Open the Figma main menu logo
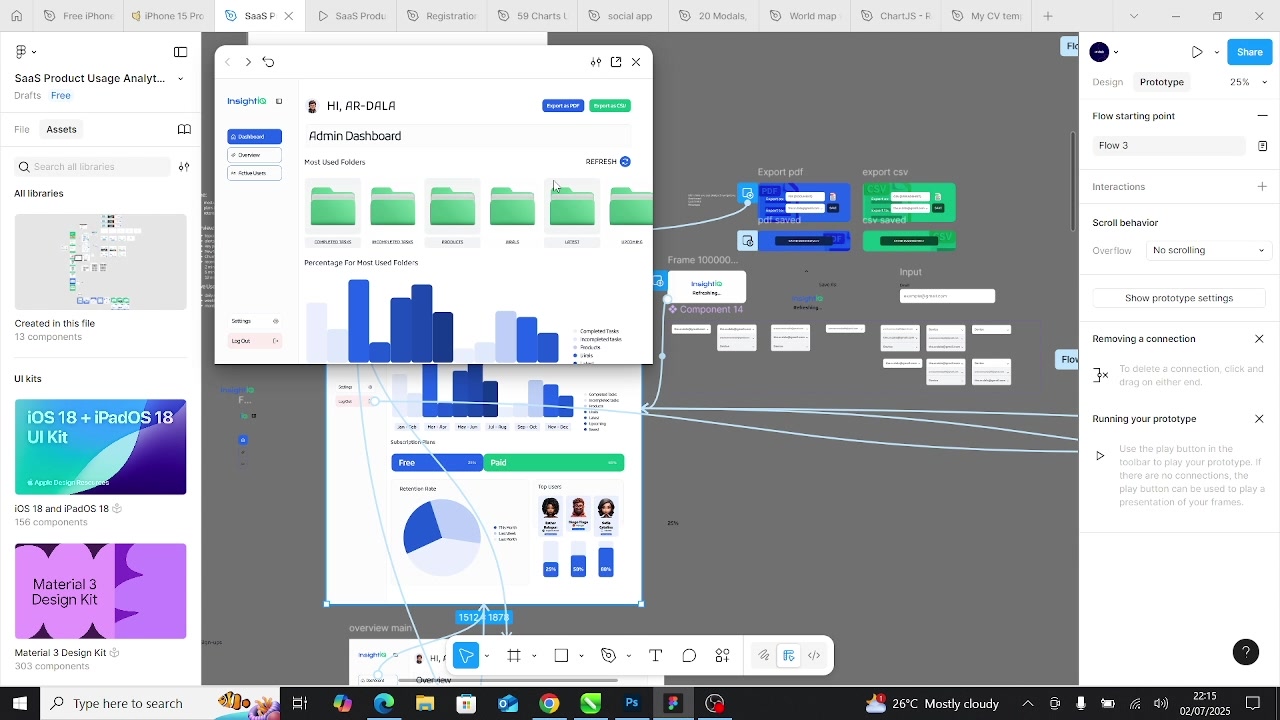 24,52
